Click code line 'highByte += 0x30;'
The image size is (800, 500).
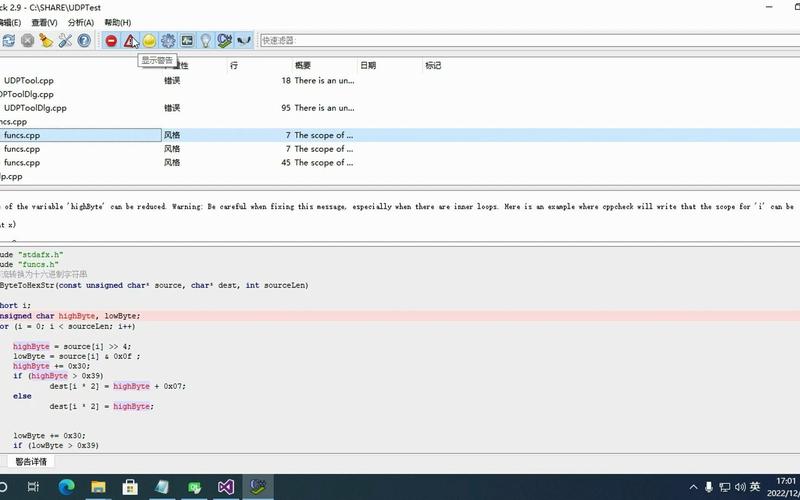coord(52,366)
